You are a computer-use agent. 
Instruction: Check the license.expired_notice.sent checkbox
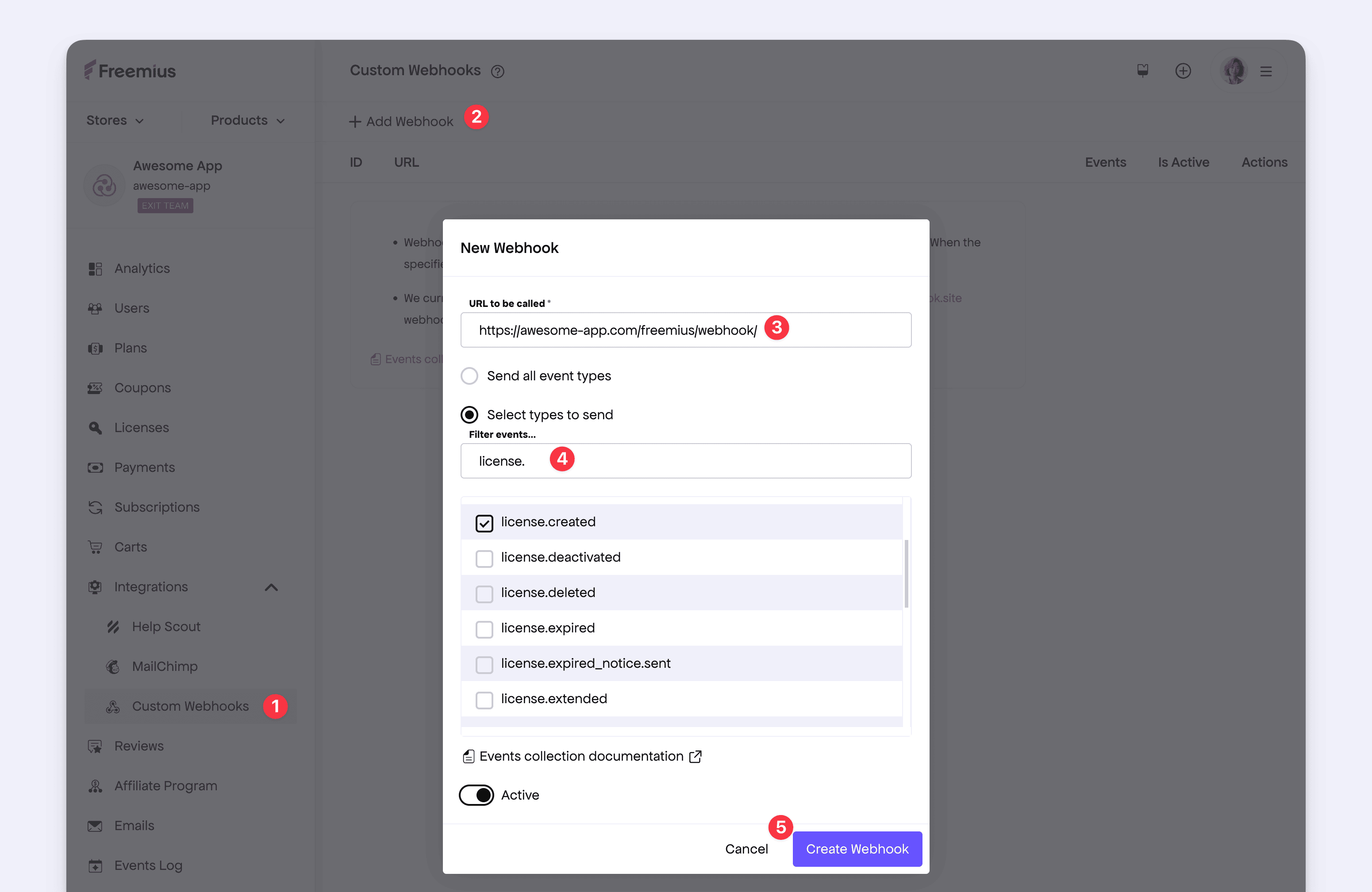484,664
